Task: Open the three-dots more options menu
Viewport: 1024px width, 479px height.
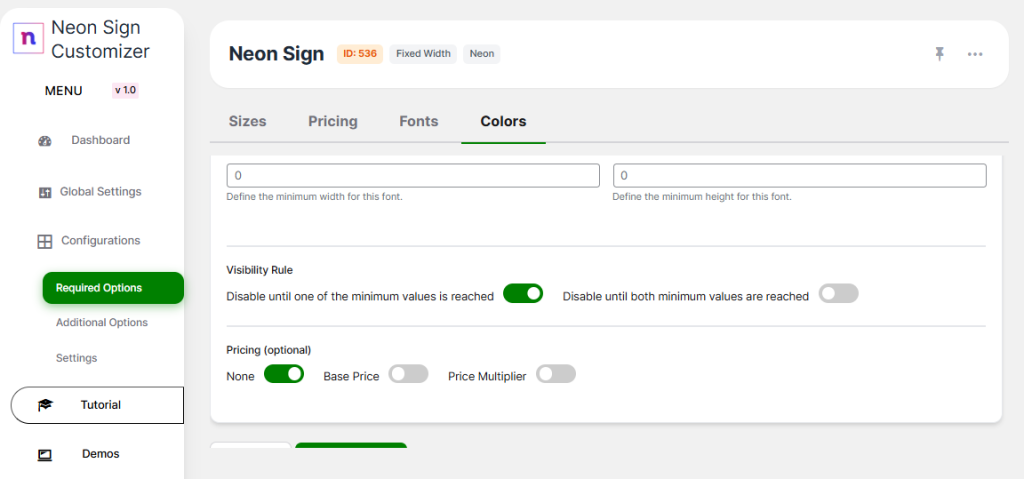Action: [975, 54]
